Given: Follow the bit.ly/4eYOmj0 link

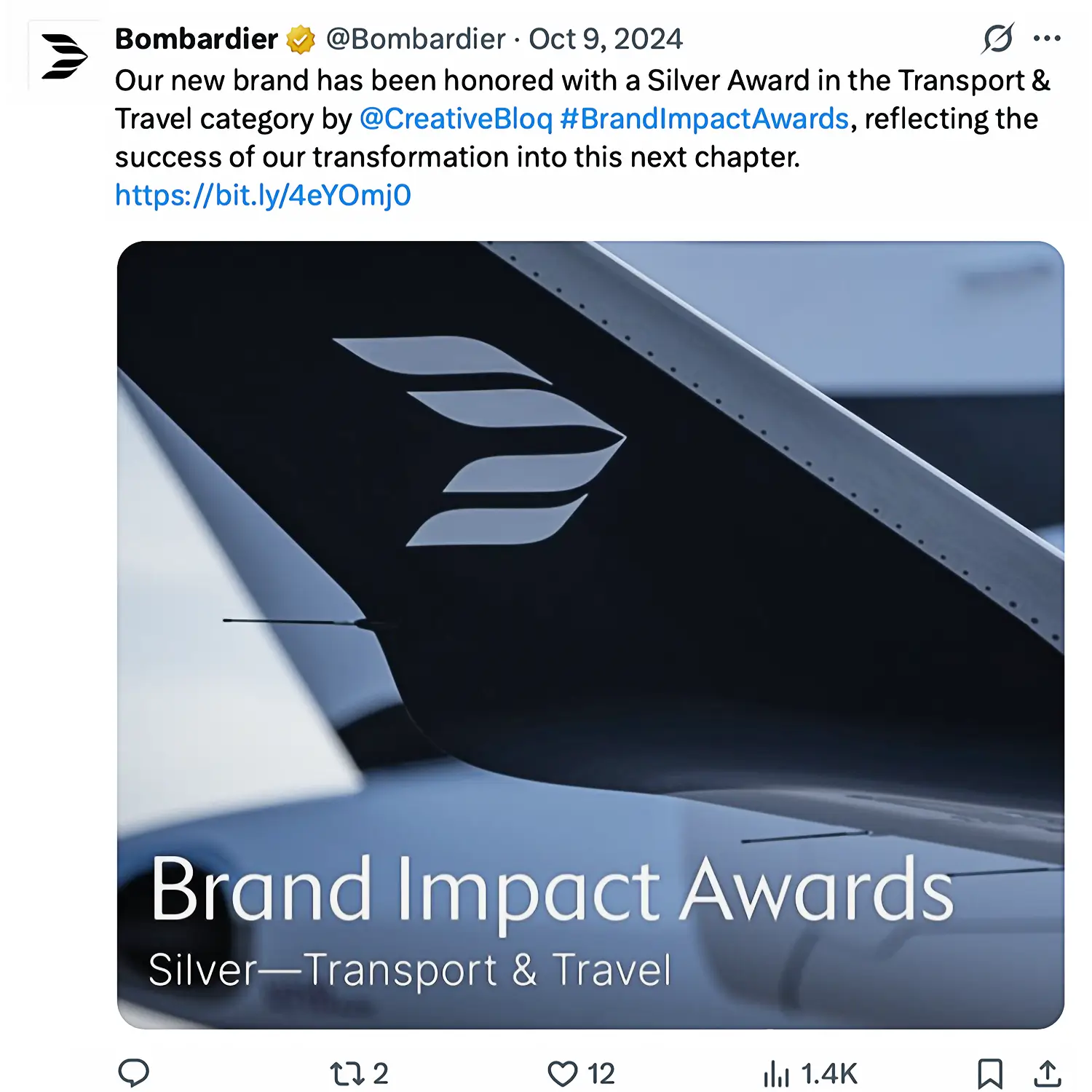Looking at the screenshot, I should pos(263,195).
